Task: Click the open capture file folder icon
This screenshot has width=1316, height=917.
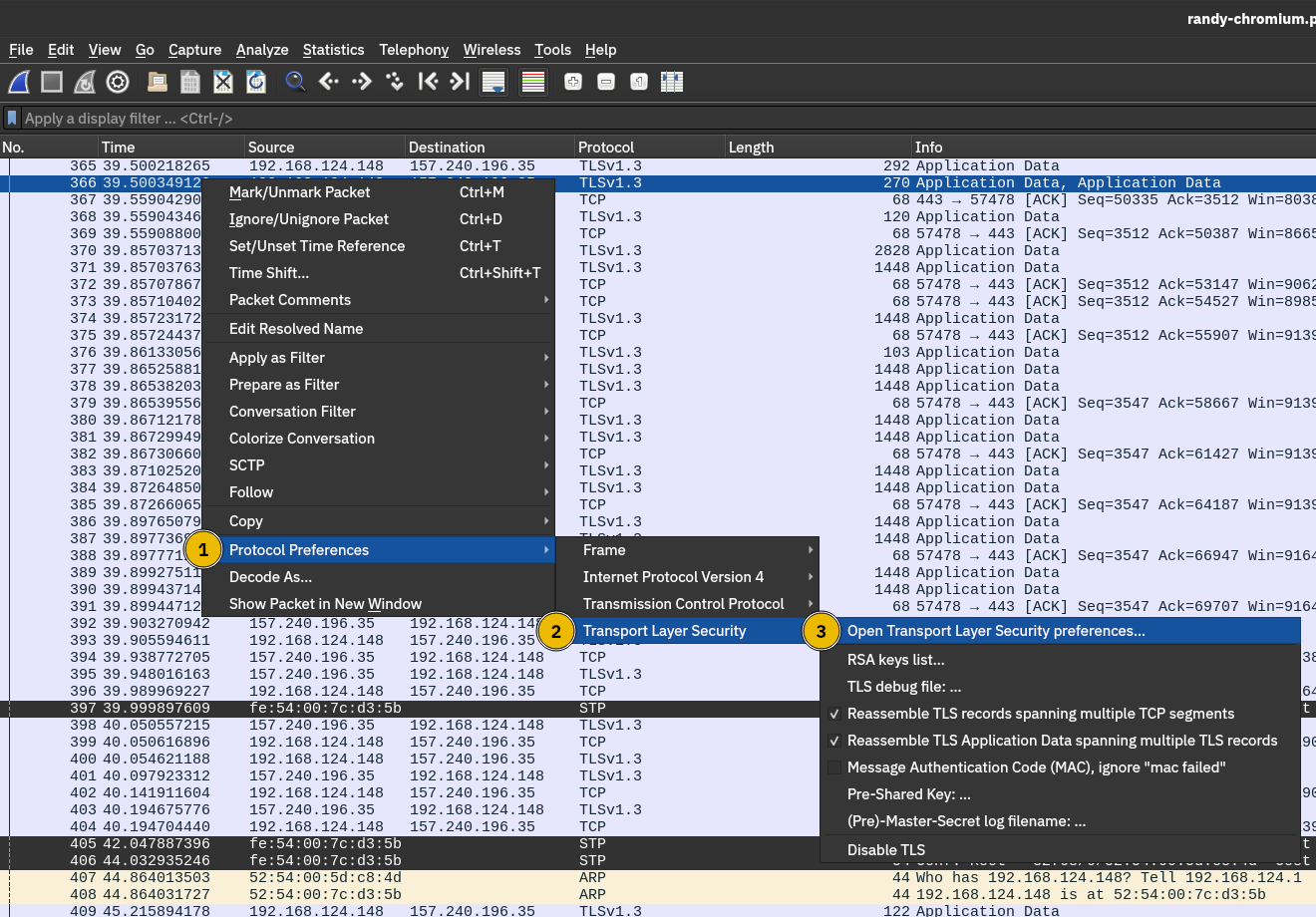Action: click(158, 82)
